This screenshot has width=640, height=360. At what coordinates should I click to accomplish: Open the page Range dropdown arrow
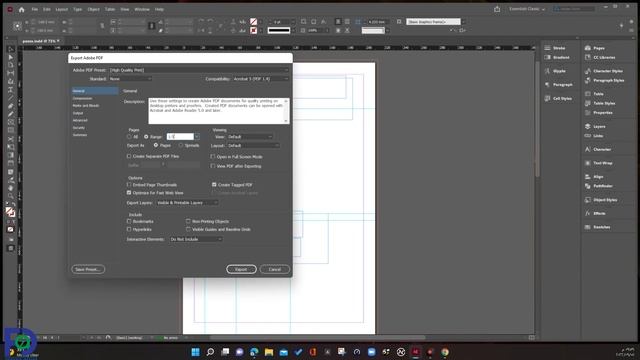[x=197, y=137]
